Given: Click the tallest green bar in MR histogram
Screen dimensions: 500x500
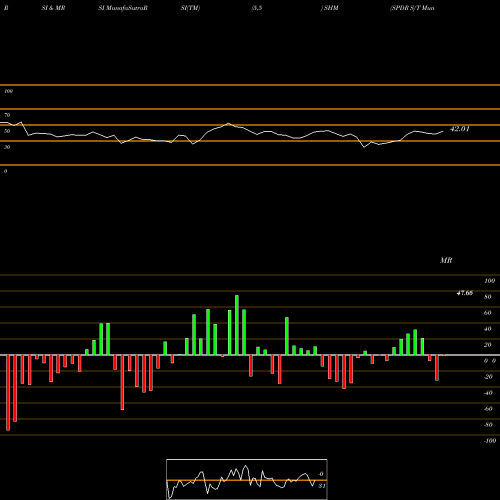Looking at the screenshot, I should (237, 325).
